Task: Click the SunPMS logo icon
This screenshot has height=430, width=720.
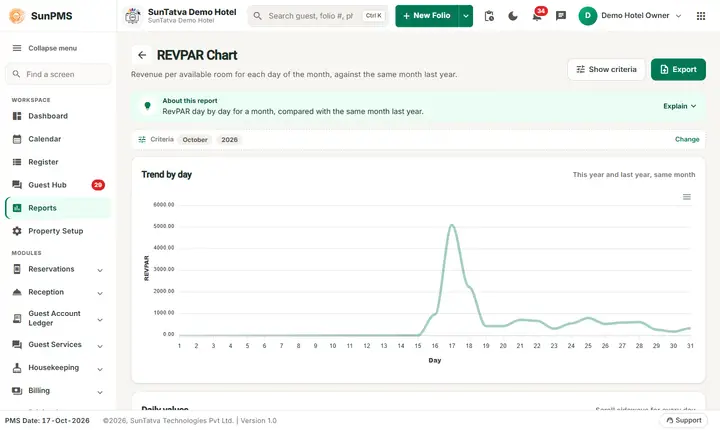Action: pyautogui.click(x=17, y=16)
